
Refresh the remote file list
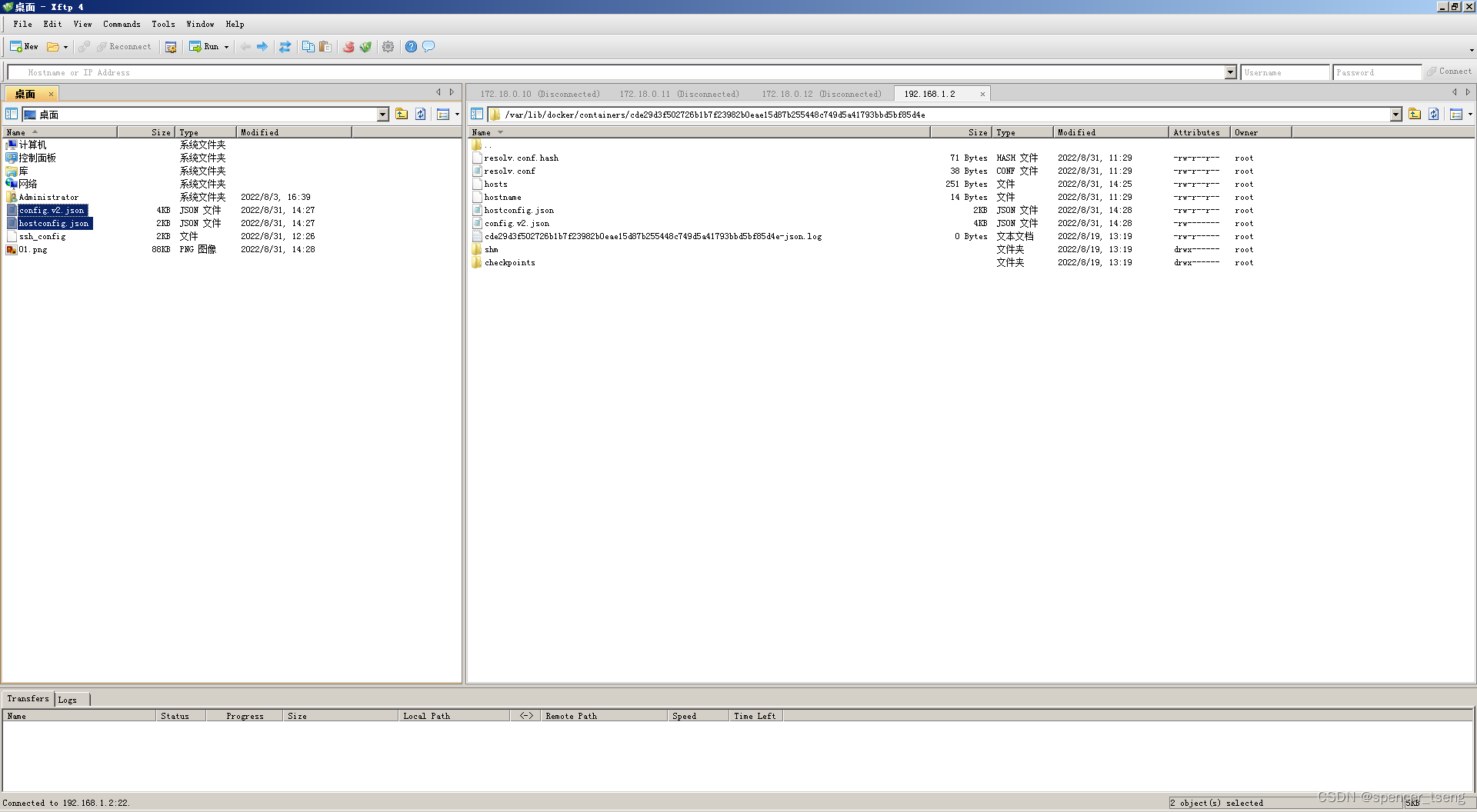point(1433,114)
